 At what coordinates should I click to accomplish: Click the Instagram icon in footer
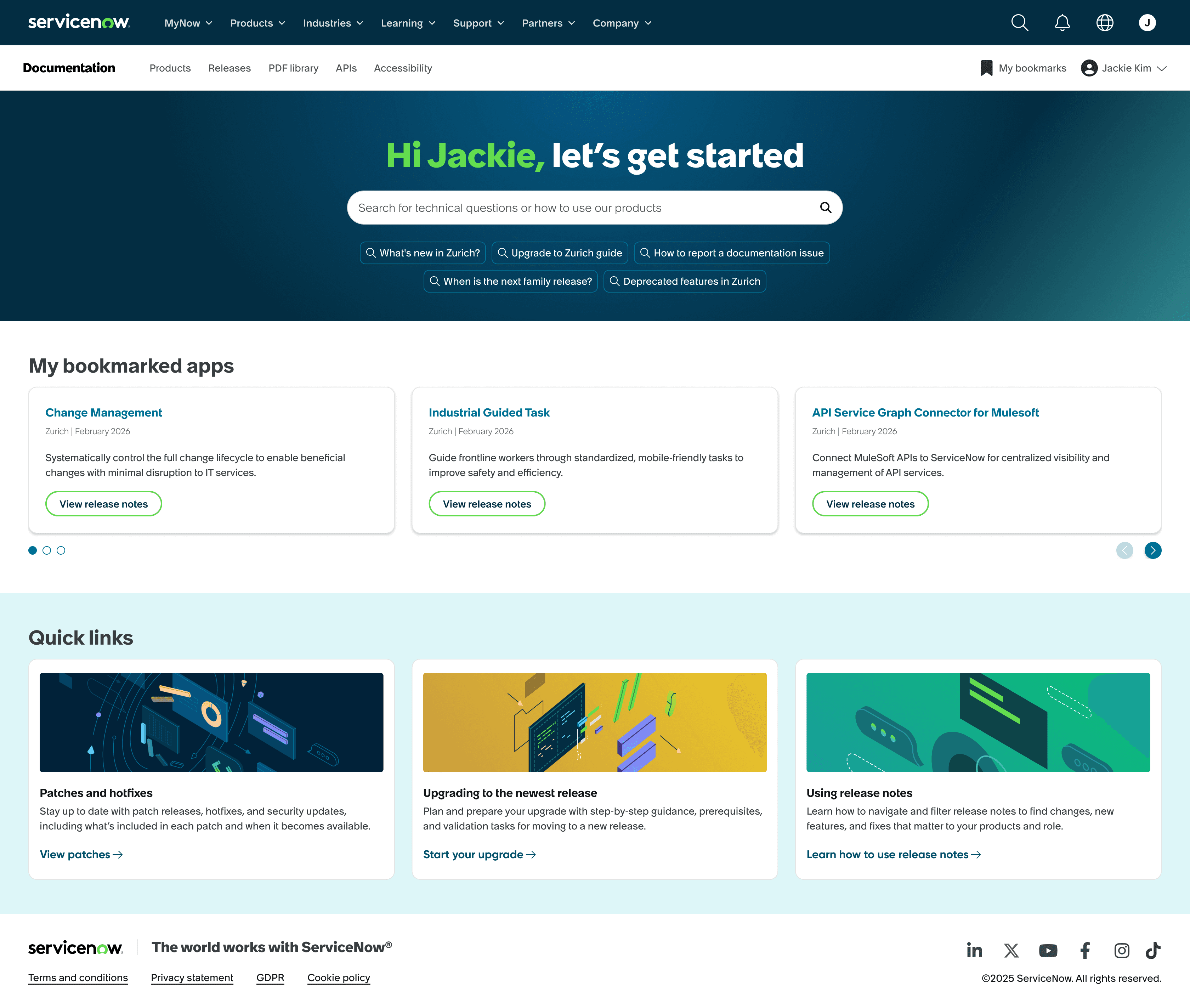coord(1121,950)
